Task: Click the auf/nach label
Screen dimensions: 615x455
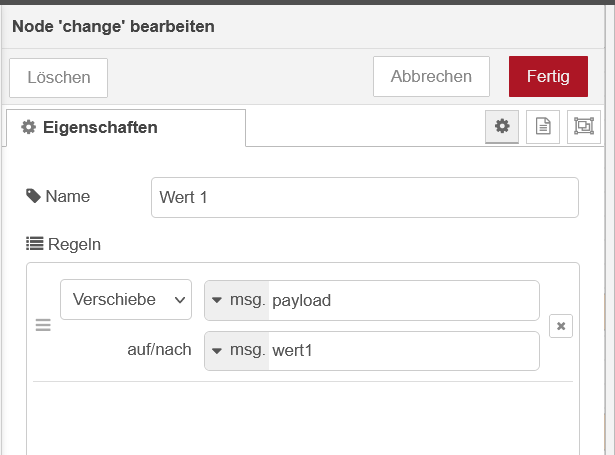Action: tap(159, 349)
